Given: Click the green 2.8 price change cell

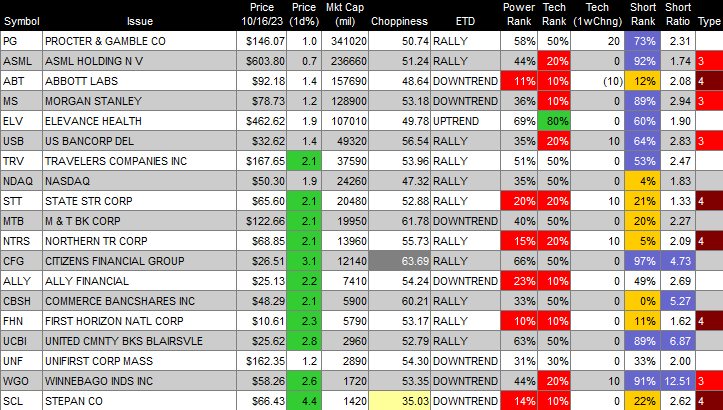Looking at the screenshot, I should coord(304,341).
